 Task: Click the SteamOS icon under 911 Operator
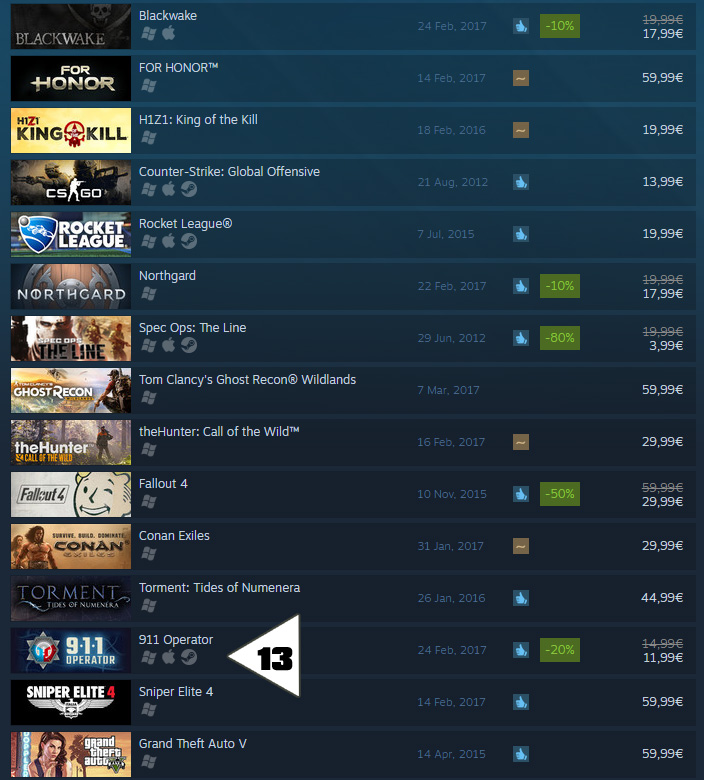click(189, 657)
